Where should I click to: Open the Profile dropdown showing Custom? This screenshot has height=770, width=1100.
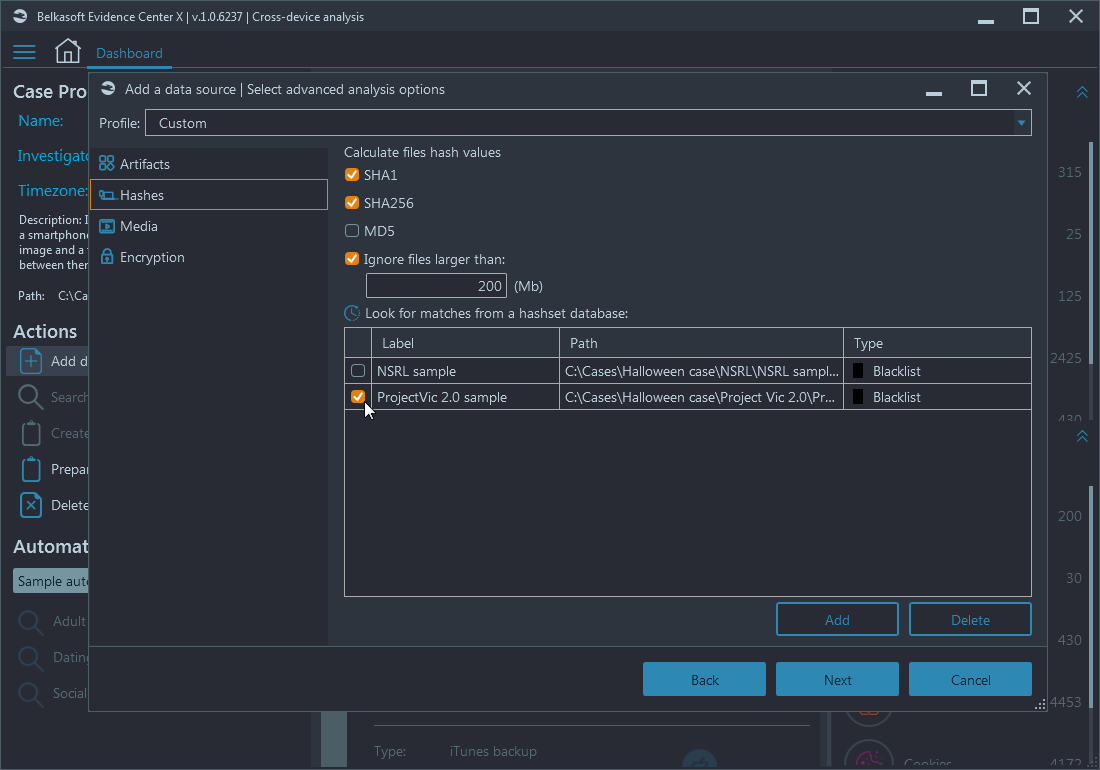(x=588, y=123)
